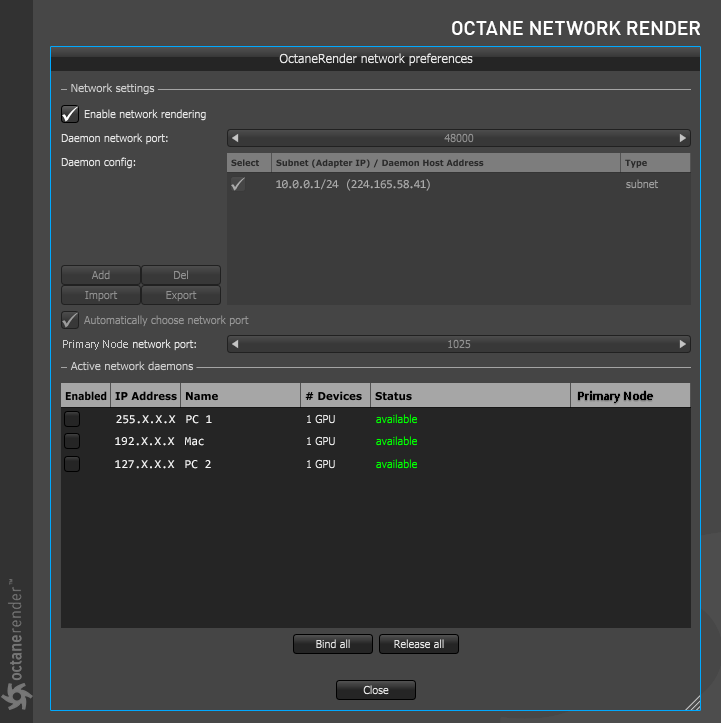Enable the PC 2 daemon checkbox

tap(72, 464)
